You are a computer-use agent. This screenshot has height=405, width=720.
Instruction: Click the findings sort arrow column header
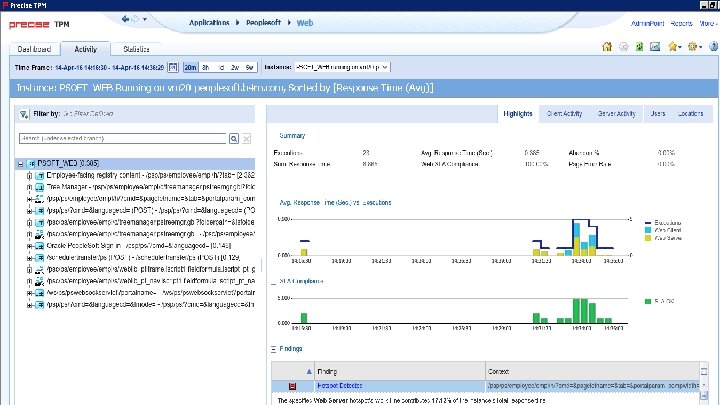[x=293, y=371]
